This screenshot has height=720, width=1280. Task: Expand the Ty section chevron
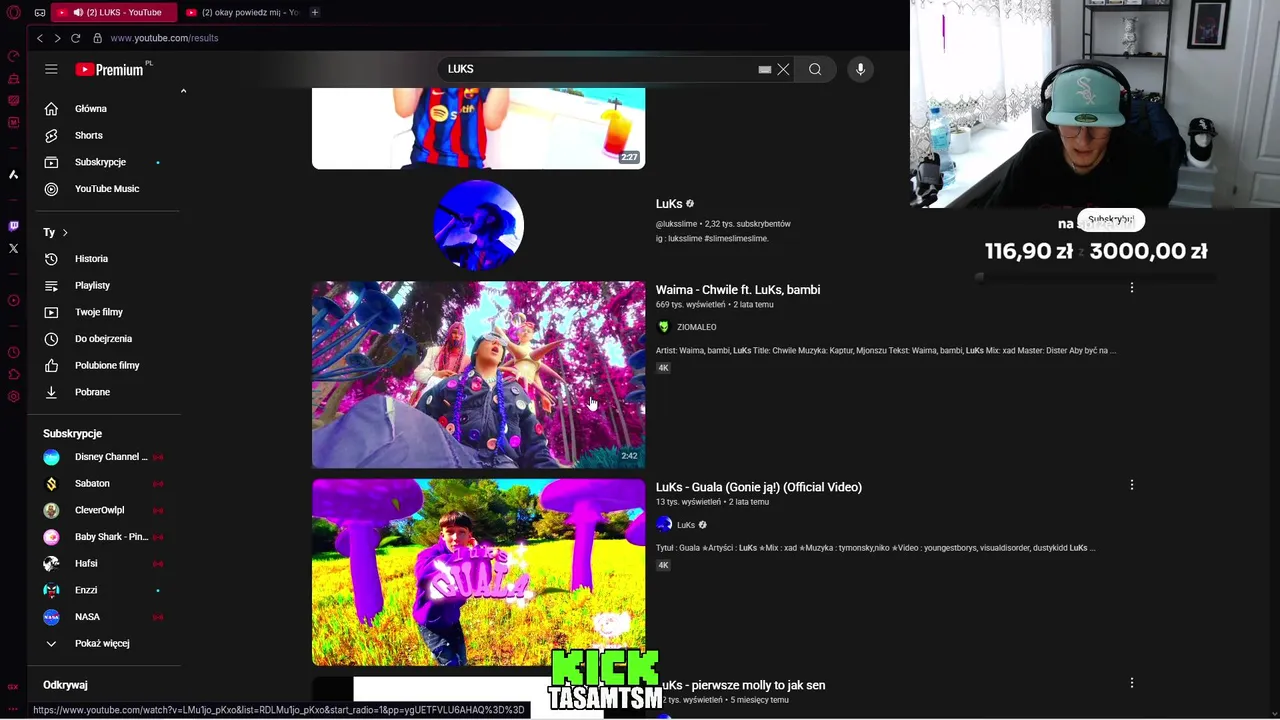(x=65, y=233)
